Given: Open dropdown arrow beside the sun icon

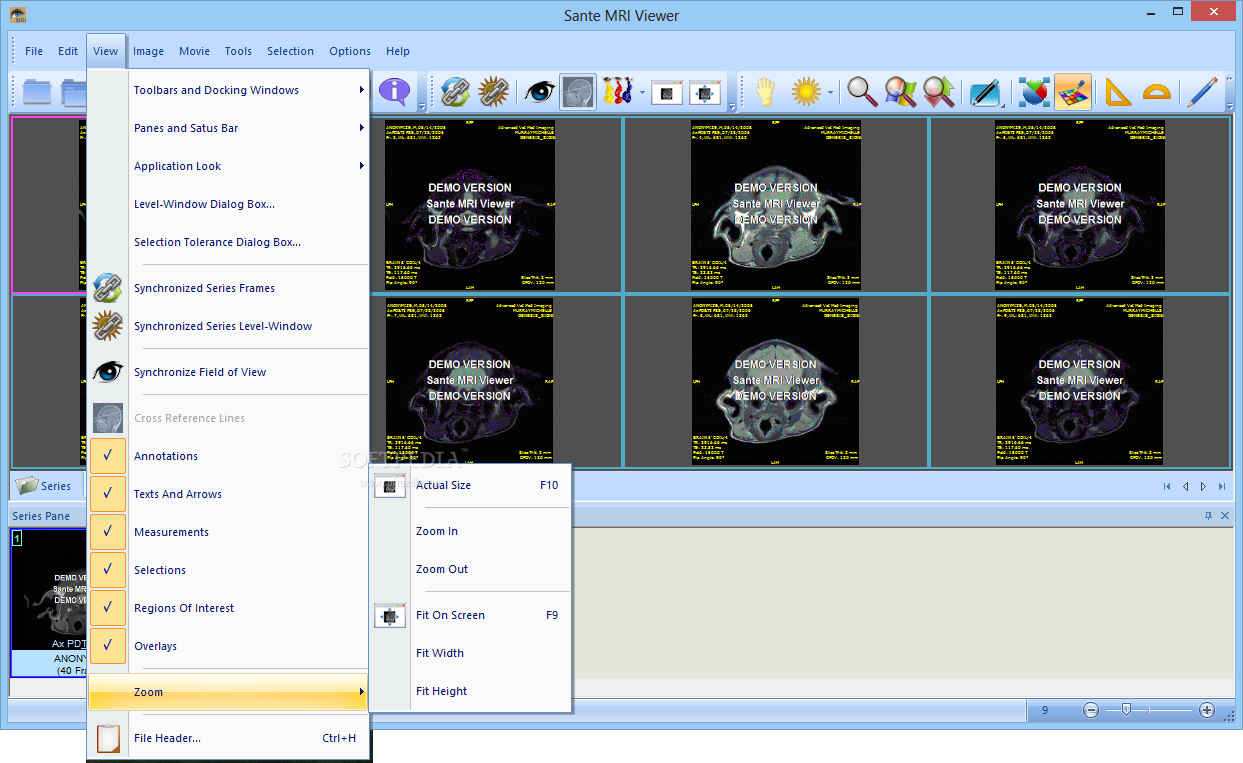Looking at the screenshot, I should (830, 93).
